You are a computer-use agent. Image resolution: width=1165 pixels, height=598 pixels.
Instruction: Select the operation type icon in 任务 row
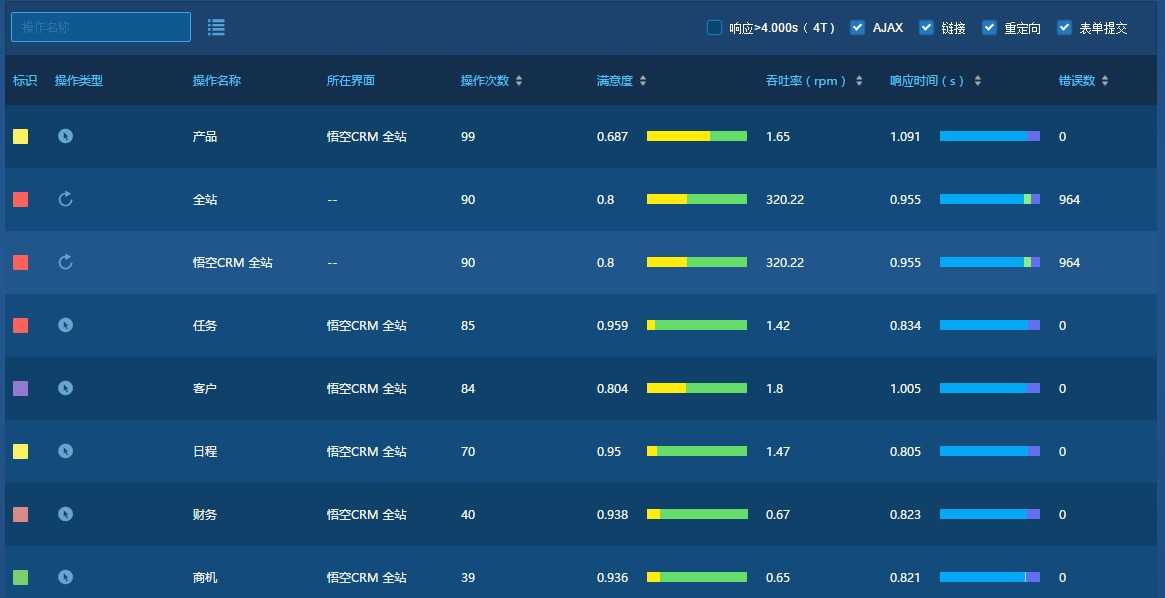pos(65,325)
